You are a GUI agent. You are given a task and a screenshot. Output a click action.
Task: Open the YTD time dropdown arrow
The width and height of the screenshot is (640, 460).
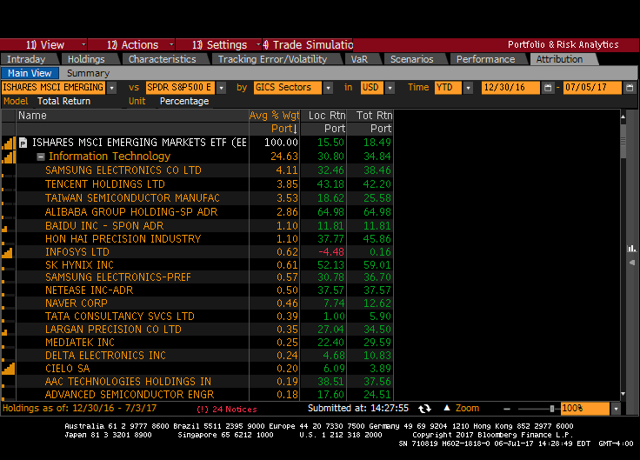pyautogui.click(x=468, y=88)
